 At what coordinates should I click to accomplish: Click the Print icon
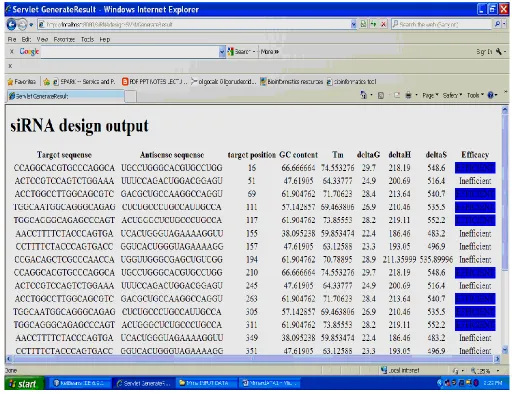(408, 96)
